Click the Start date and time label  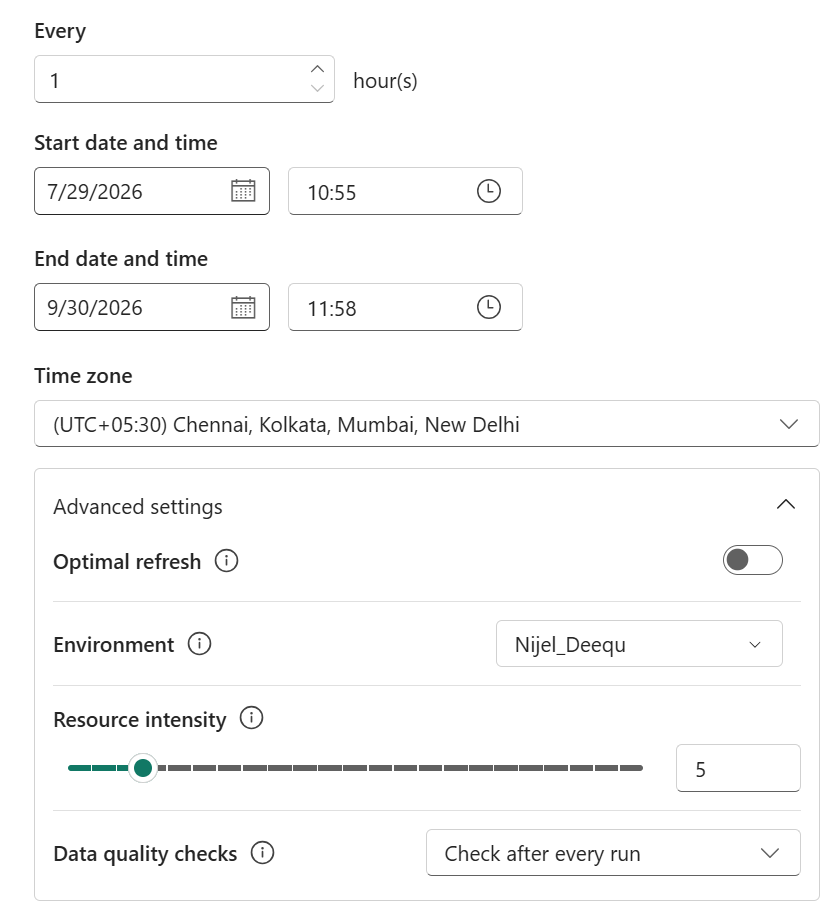[126, 143]
